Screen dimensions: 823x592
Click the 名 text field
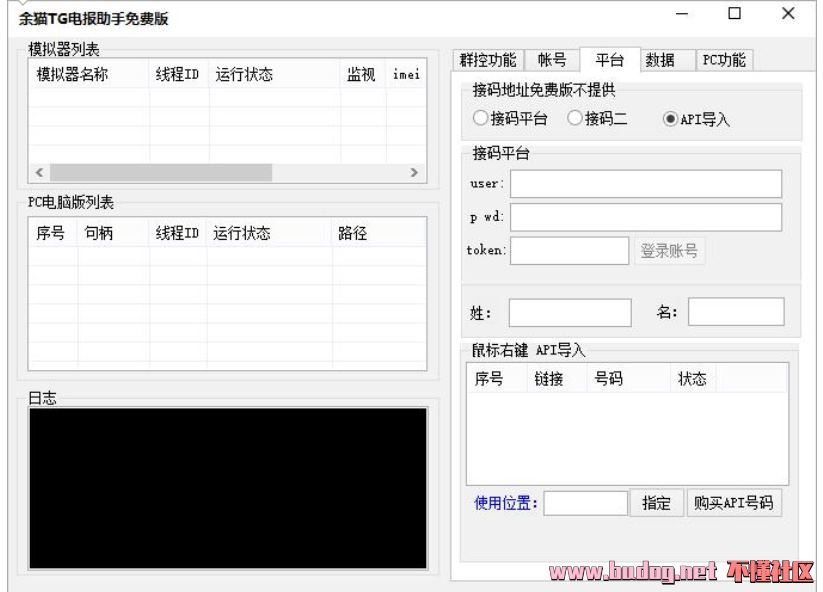pos(735,312)
